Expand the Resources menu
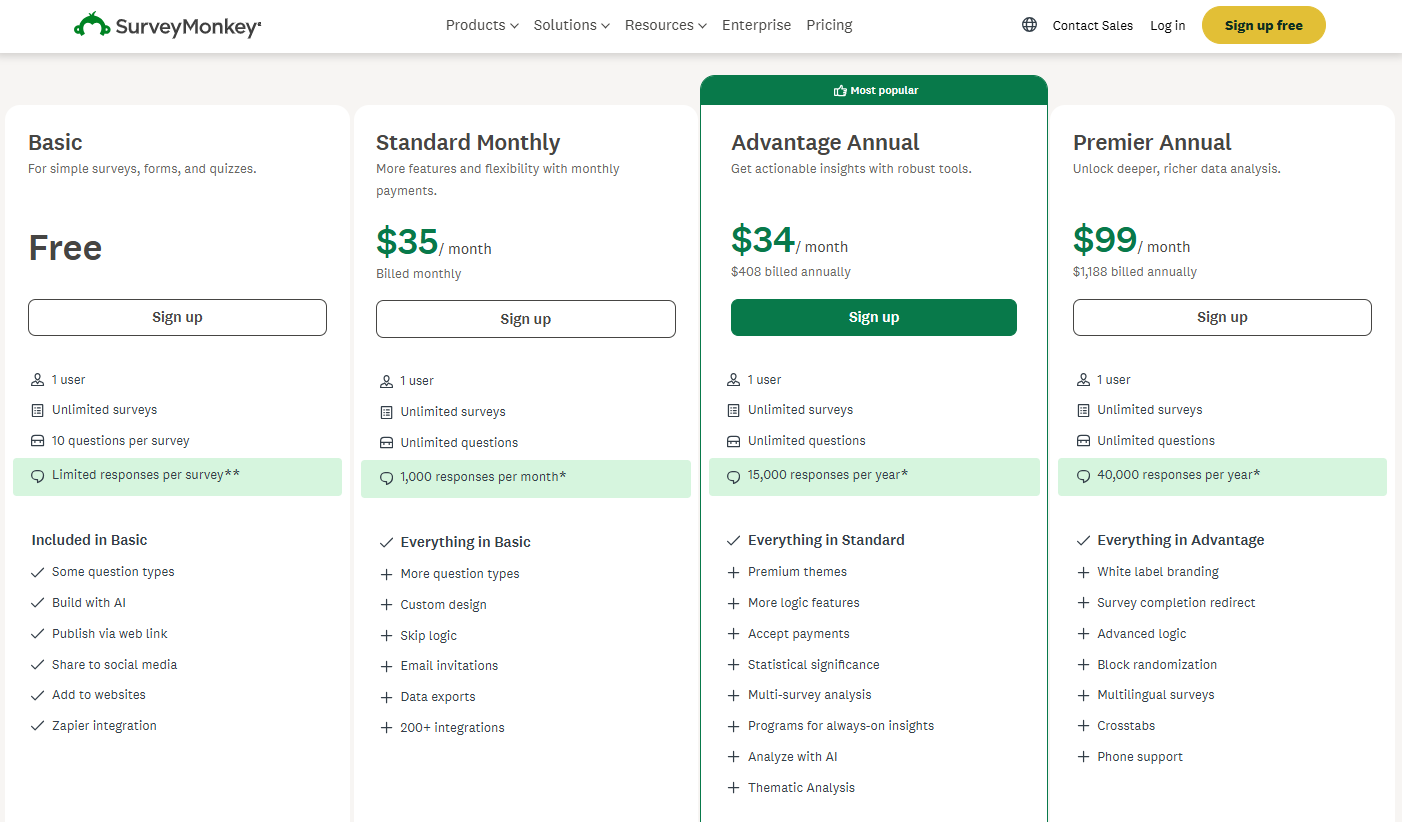Viewport: 1402px width, 822px height. click(x=666, y=25)
